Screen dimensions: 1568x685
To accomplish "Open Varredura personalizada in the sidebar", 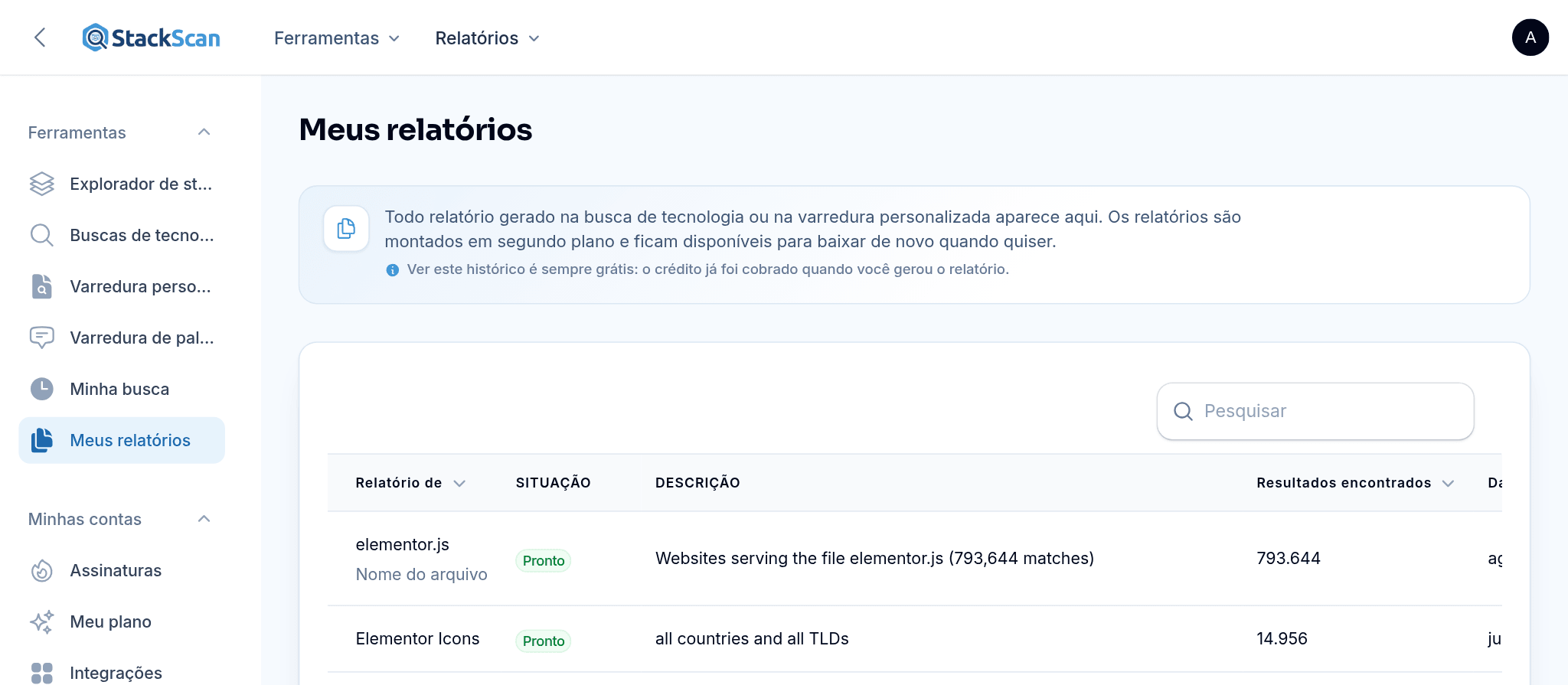I will pos(122,286).
